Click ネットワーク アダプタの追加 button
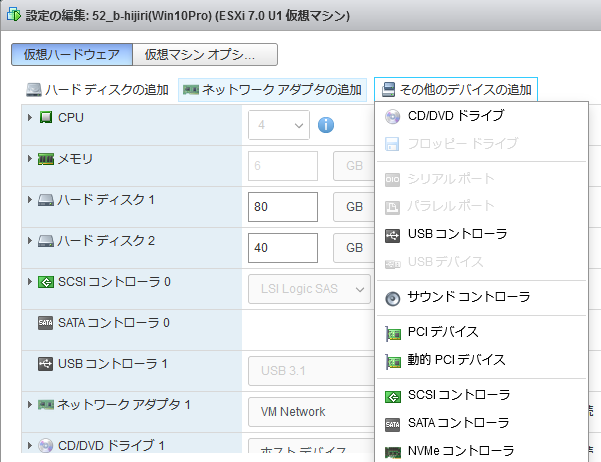The image size is (601, 462). click(x=273, y=90)
